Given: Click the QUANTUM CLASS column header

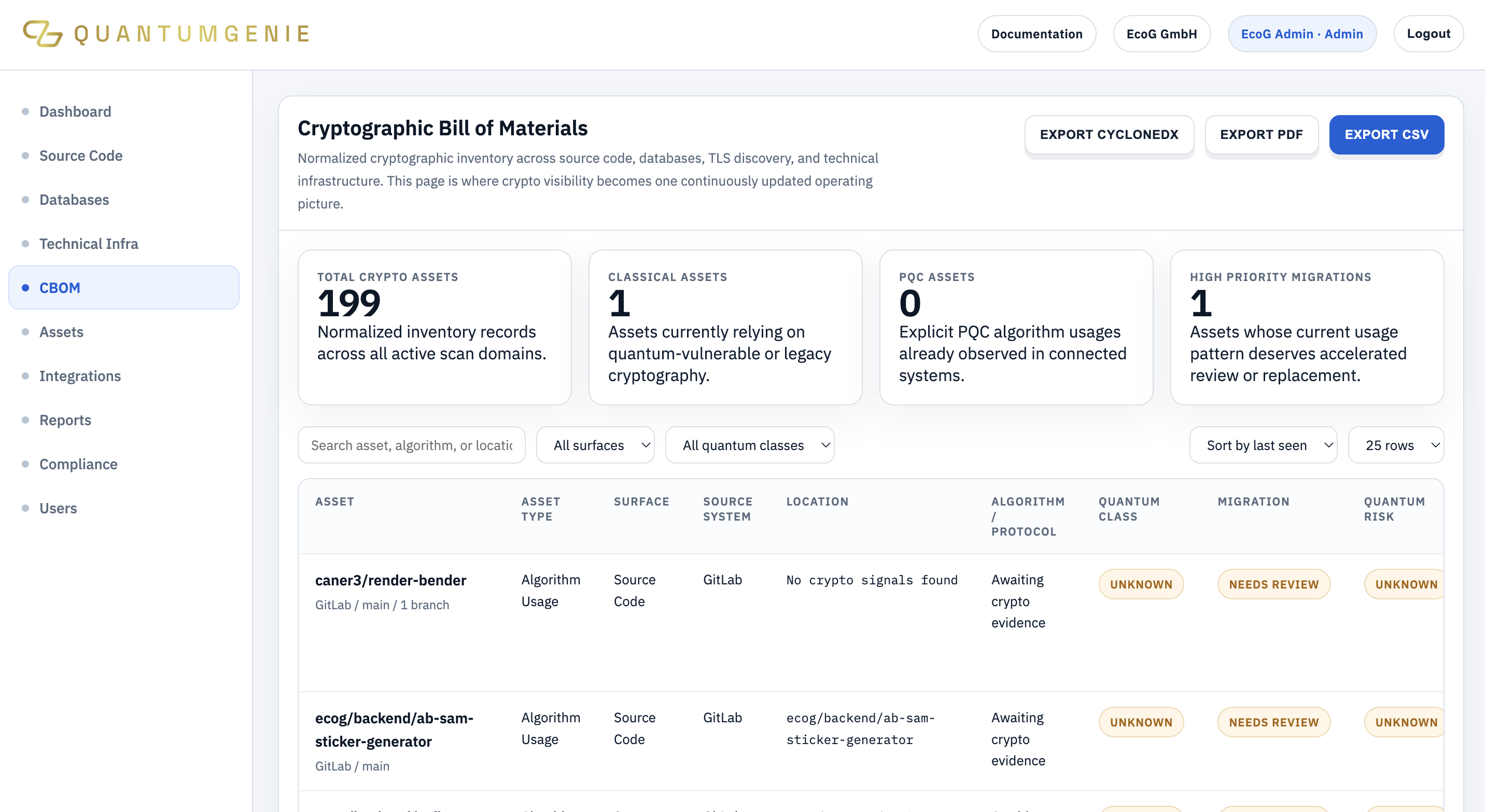Looking at the screenshot, I should 1129,509.
